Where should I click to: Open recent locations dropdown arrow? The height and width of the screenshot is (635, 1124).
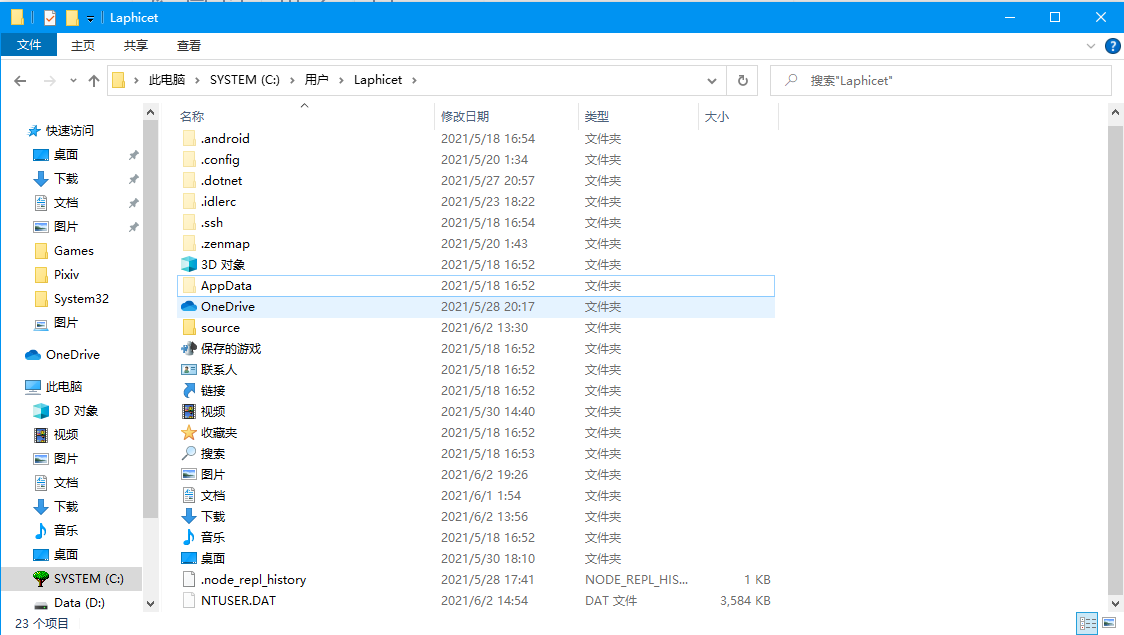[73, 81]
